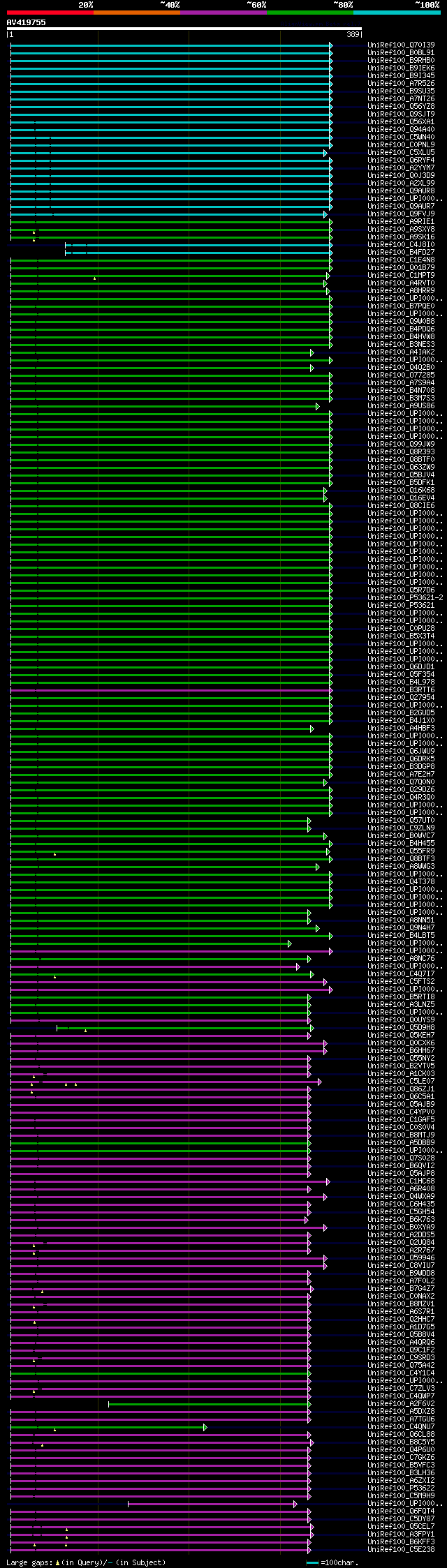The image size is (447, 1568).
Task: Select the UniRef100_A4IAK2 label
Action: 401,352
